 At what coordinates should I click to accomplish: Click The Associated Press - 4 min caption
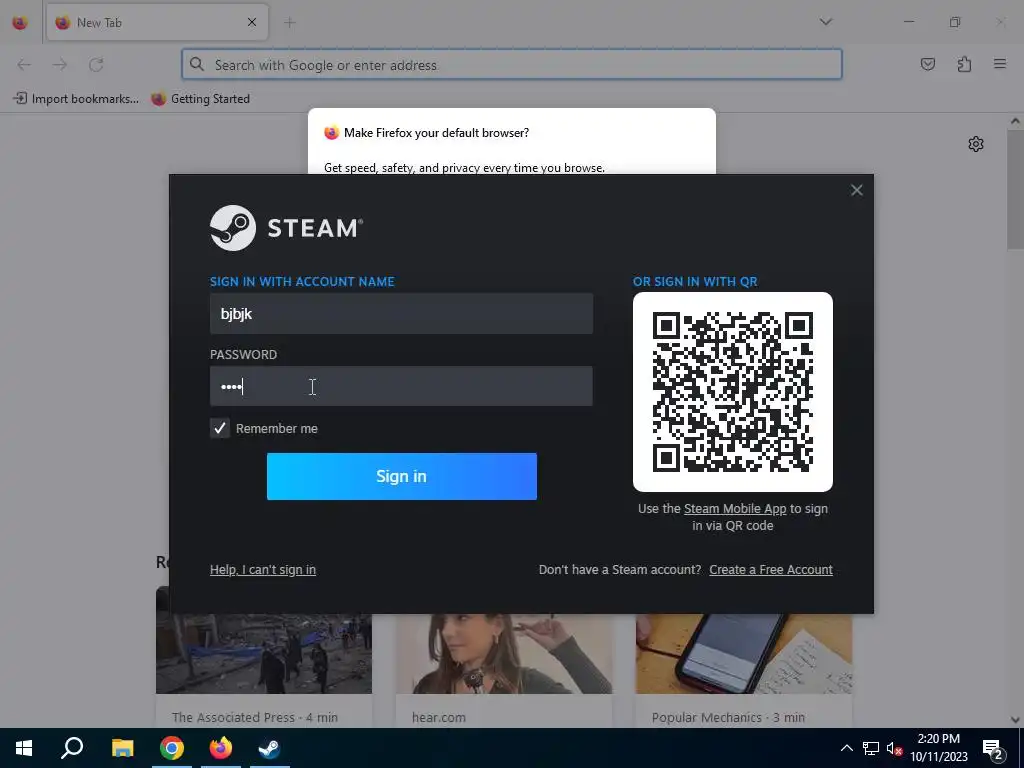click(x=255, y=717)
